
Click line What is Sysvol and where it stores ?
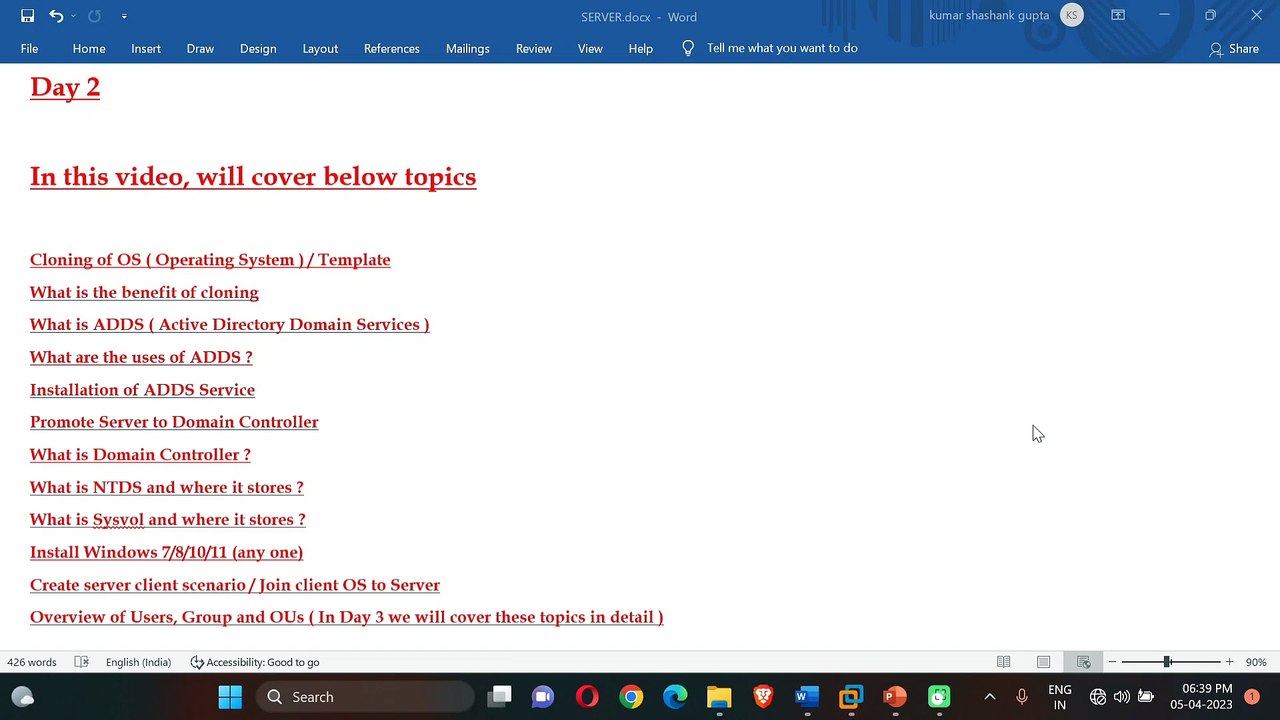(167, 520)
